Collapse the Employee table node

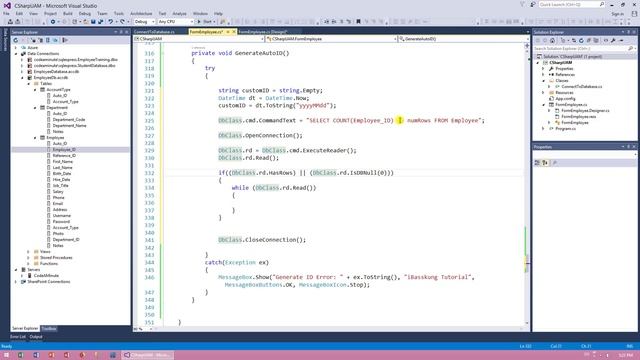point(35,138)
